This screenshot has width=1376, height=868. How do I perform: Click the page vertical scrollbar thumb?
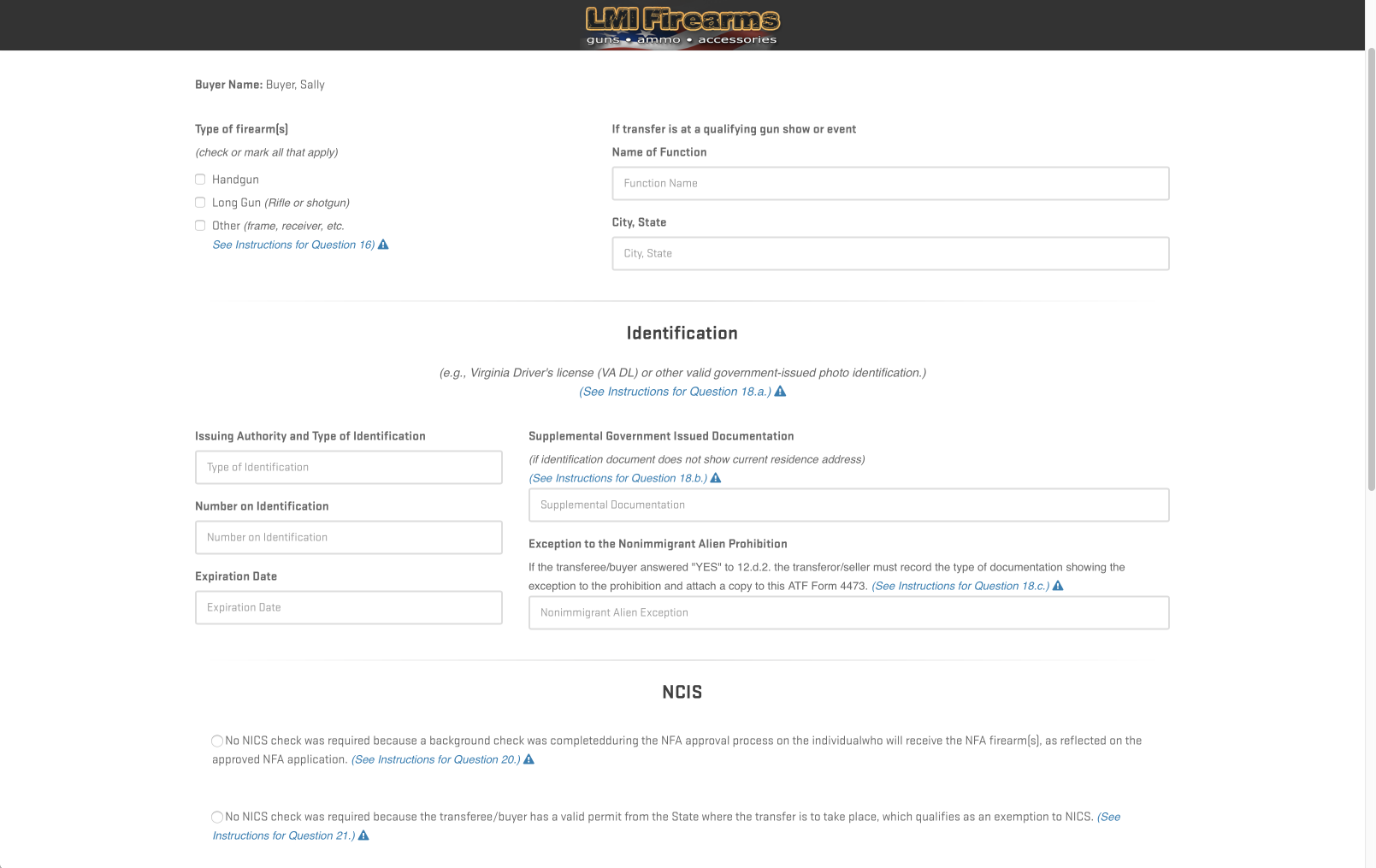coord(1371,269)
